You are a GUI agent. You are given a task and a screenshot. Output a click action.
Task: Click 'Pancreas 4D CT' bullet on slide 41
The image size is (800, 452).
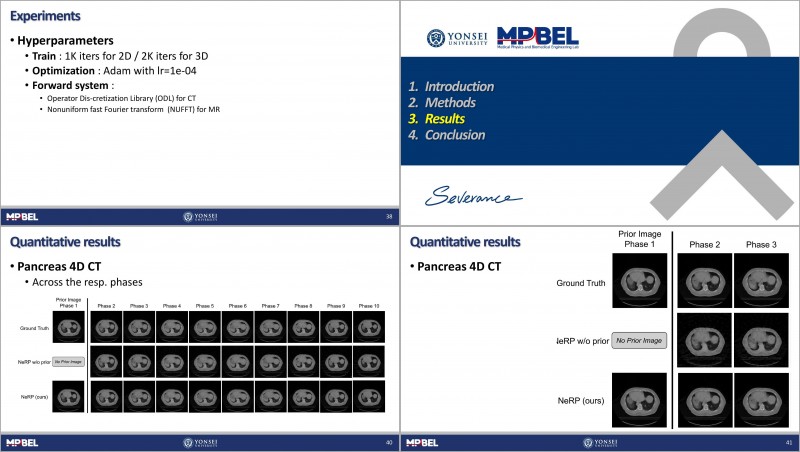point(459,266)
